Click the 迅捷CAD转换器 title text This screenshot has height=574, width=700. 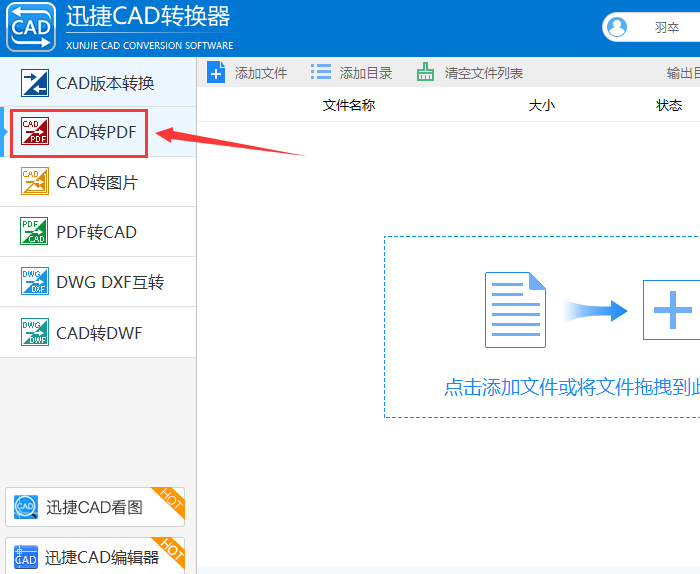point(148,16)
